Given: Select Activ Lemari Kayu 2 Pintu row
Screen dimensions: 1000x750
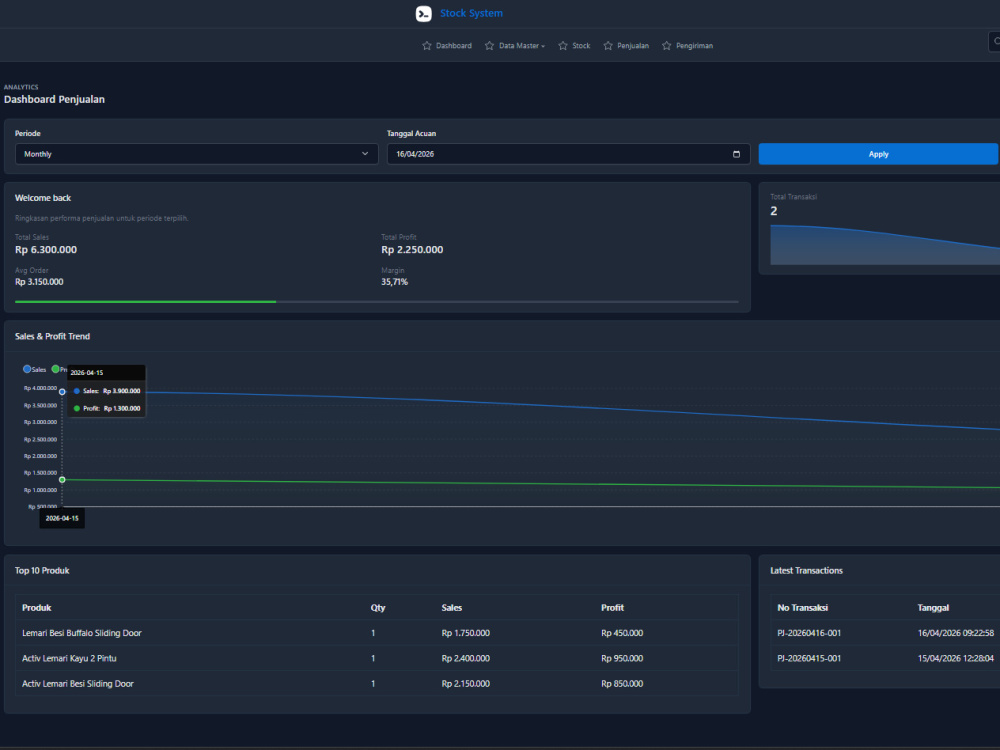Looking at the screenshot, I should click(376, 658).
